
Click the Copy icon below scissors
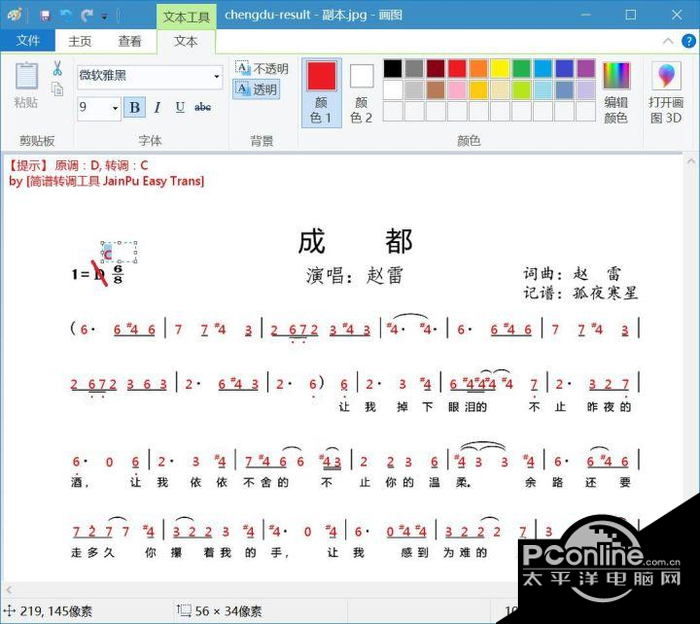pyautogui.click(x=57, y=90)
